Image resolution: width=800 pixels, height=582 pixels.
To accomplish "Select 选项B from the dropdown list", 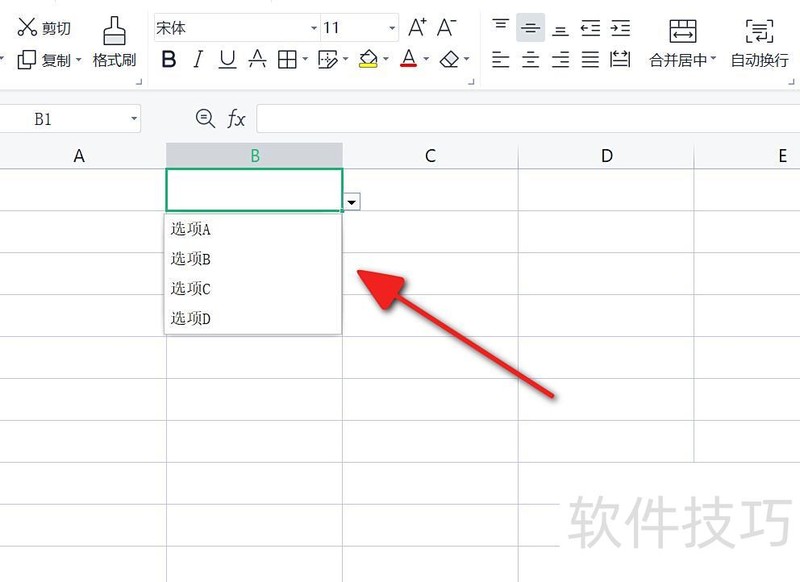I will pos(189,259).
